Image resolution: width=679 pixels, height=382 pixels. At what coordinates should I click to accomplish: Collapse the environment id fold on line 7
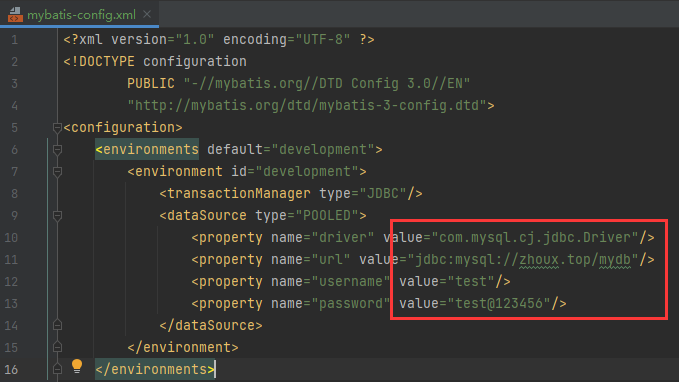tap(57, 172)
